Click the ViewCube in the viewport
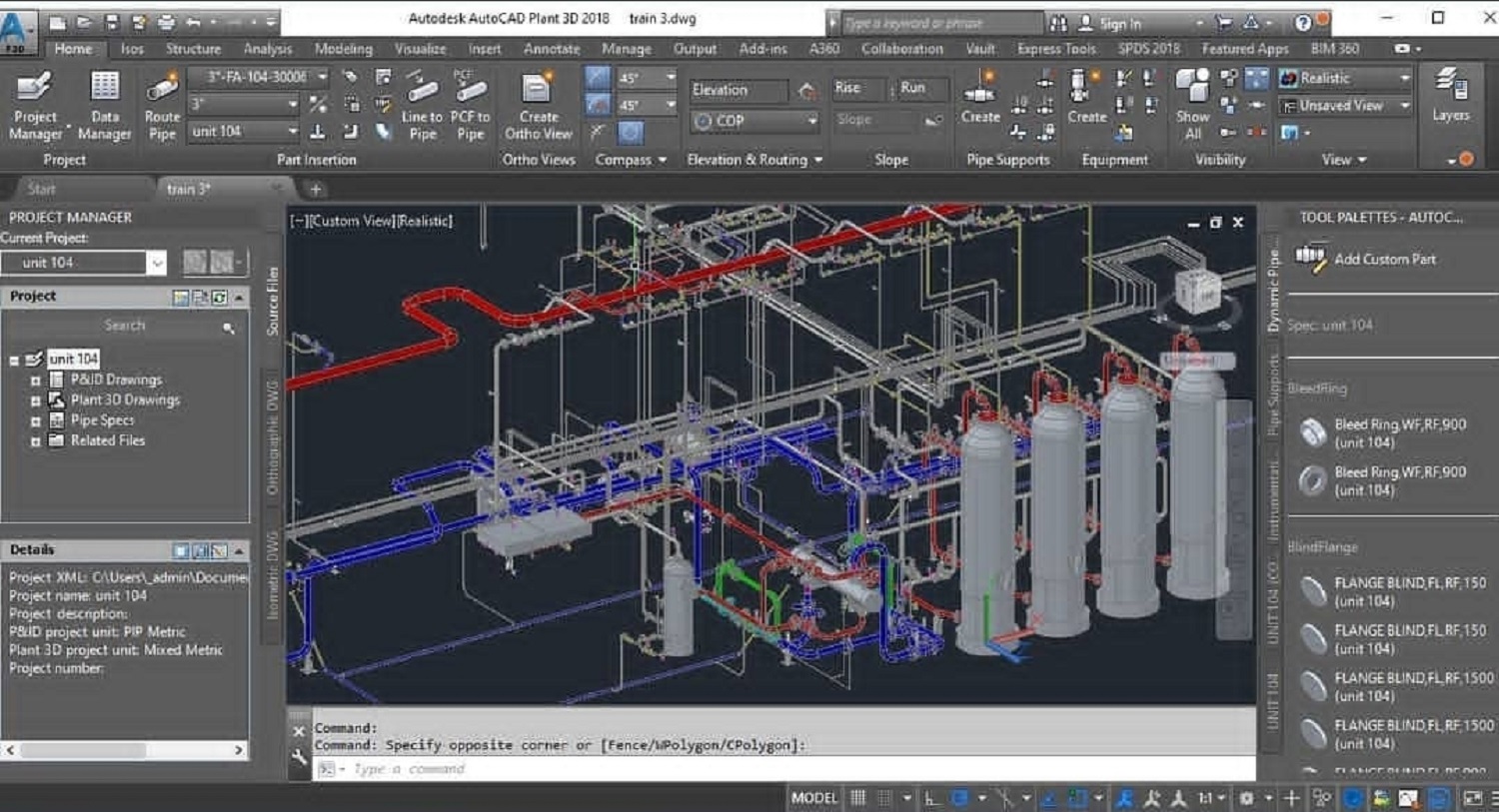The image size is (1499, 812). (1196, 294)
